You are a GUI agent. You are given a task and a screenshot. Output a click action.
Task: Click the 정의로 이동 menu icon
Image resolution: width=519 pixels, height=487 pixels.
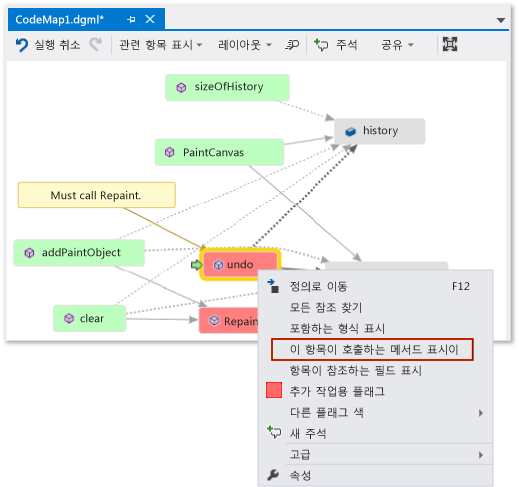[x=273, y=286]
